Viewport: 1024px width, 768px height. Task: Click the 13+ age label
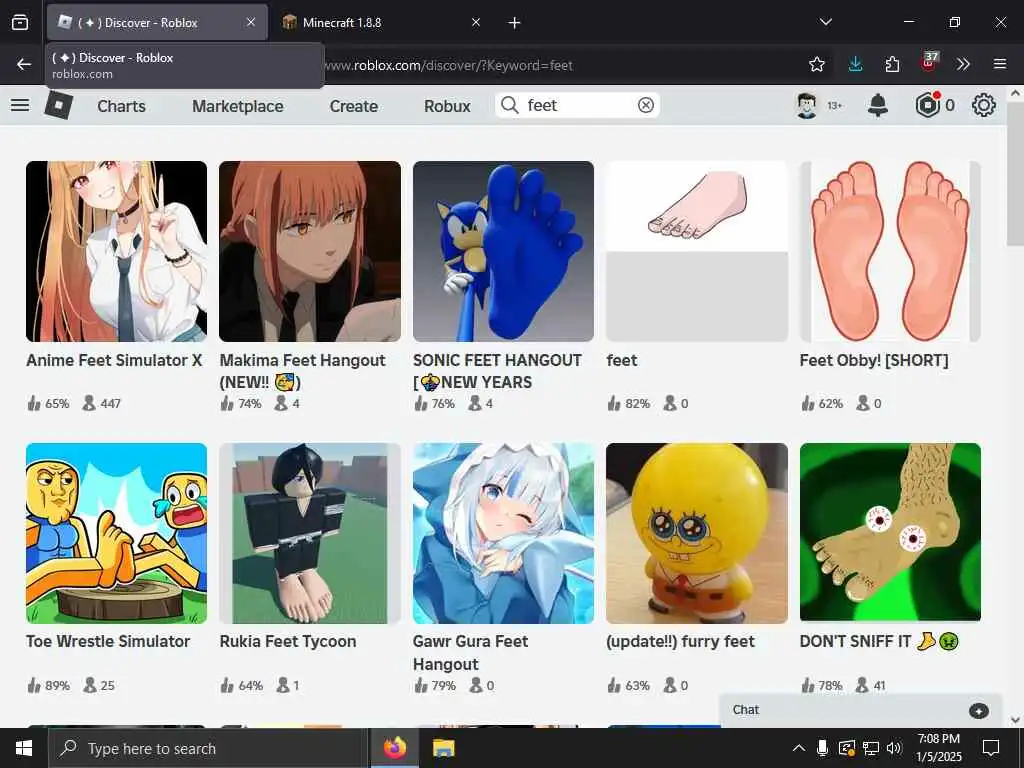click(x=835, y=106)
